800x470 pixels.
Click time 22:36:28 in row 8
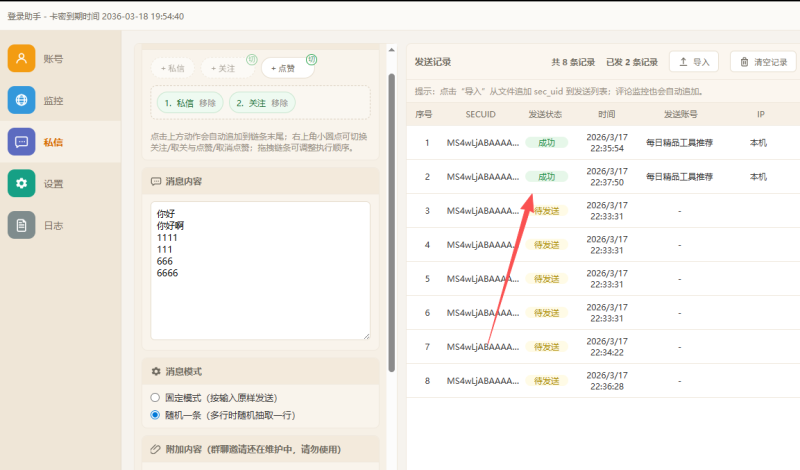pos(607,386)
